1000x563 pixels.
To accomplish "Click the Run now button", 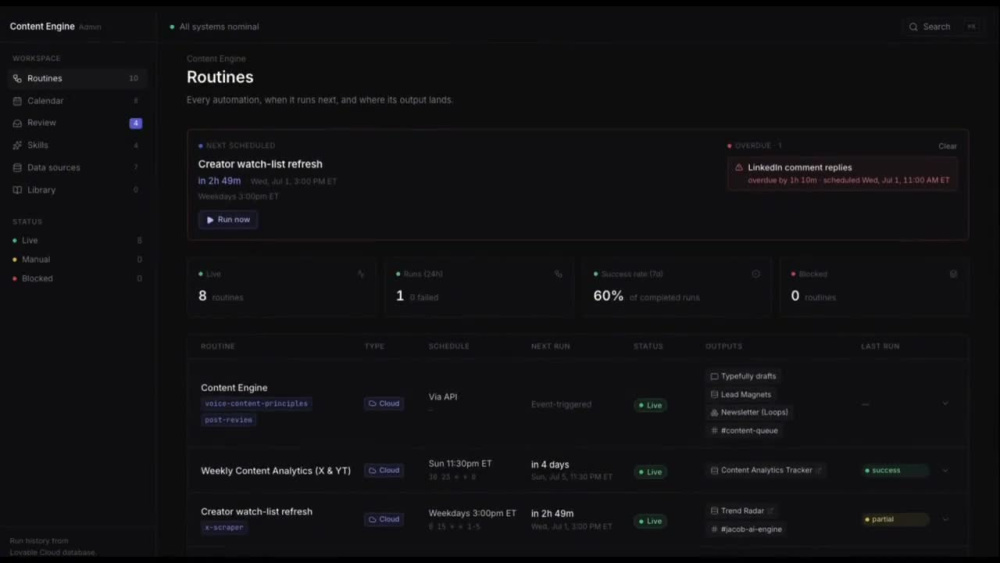I will [x=228, y=219].
